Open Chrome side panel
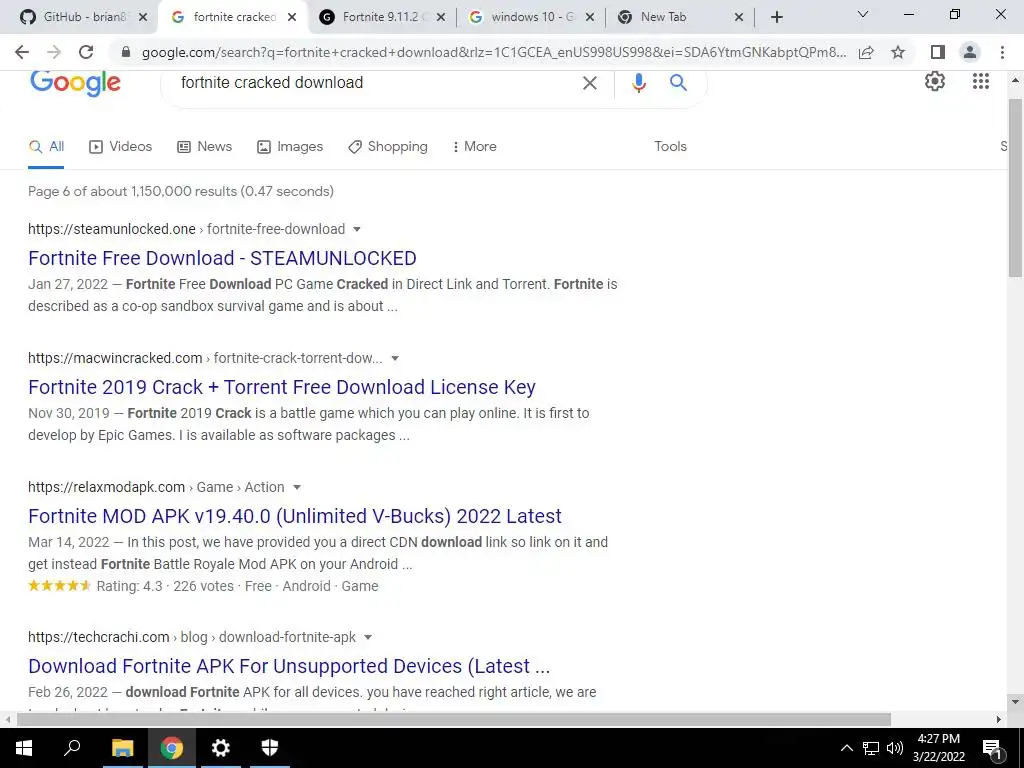Screen dimensions: 1024x768 (938, 52)
